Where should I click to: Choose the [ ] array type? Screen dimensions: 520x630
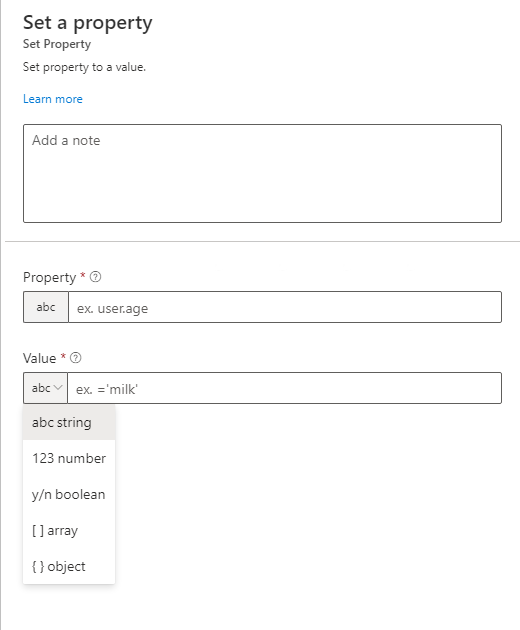(x=69, y=530)
